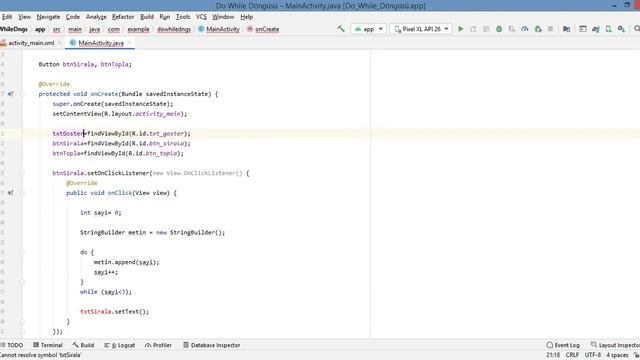
Task: Open the Window menu
Action: (x=223, y=17)
